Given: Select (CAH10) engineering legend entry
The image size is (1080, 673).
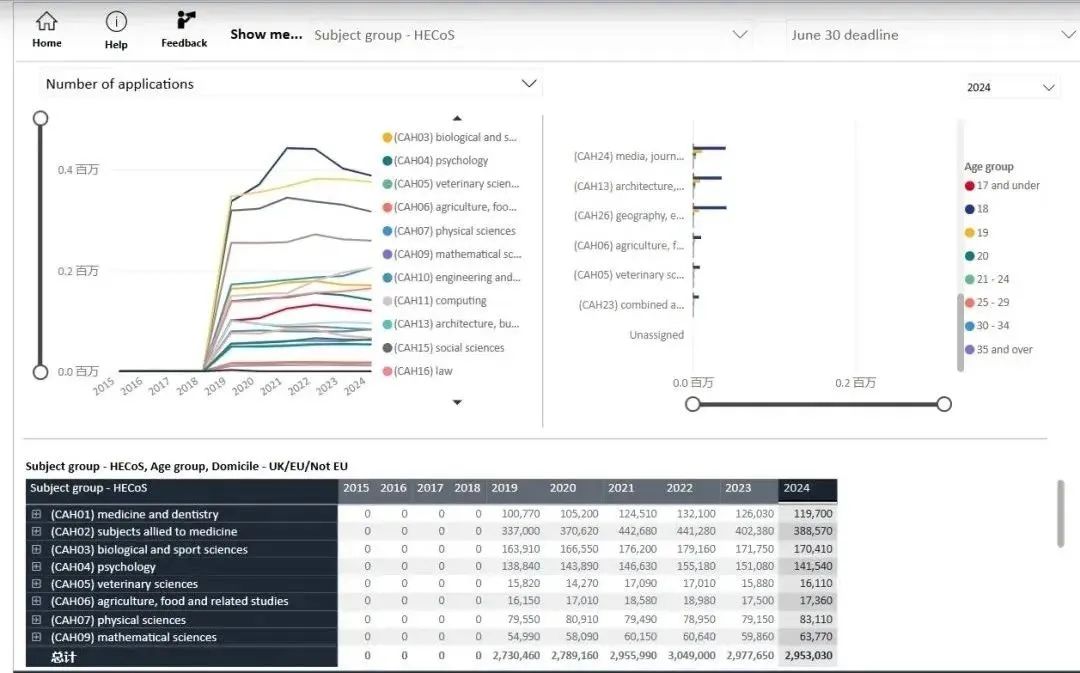Looking at the screenshot, I should [452, 278].
